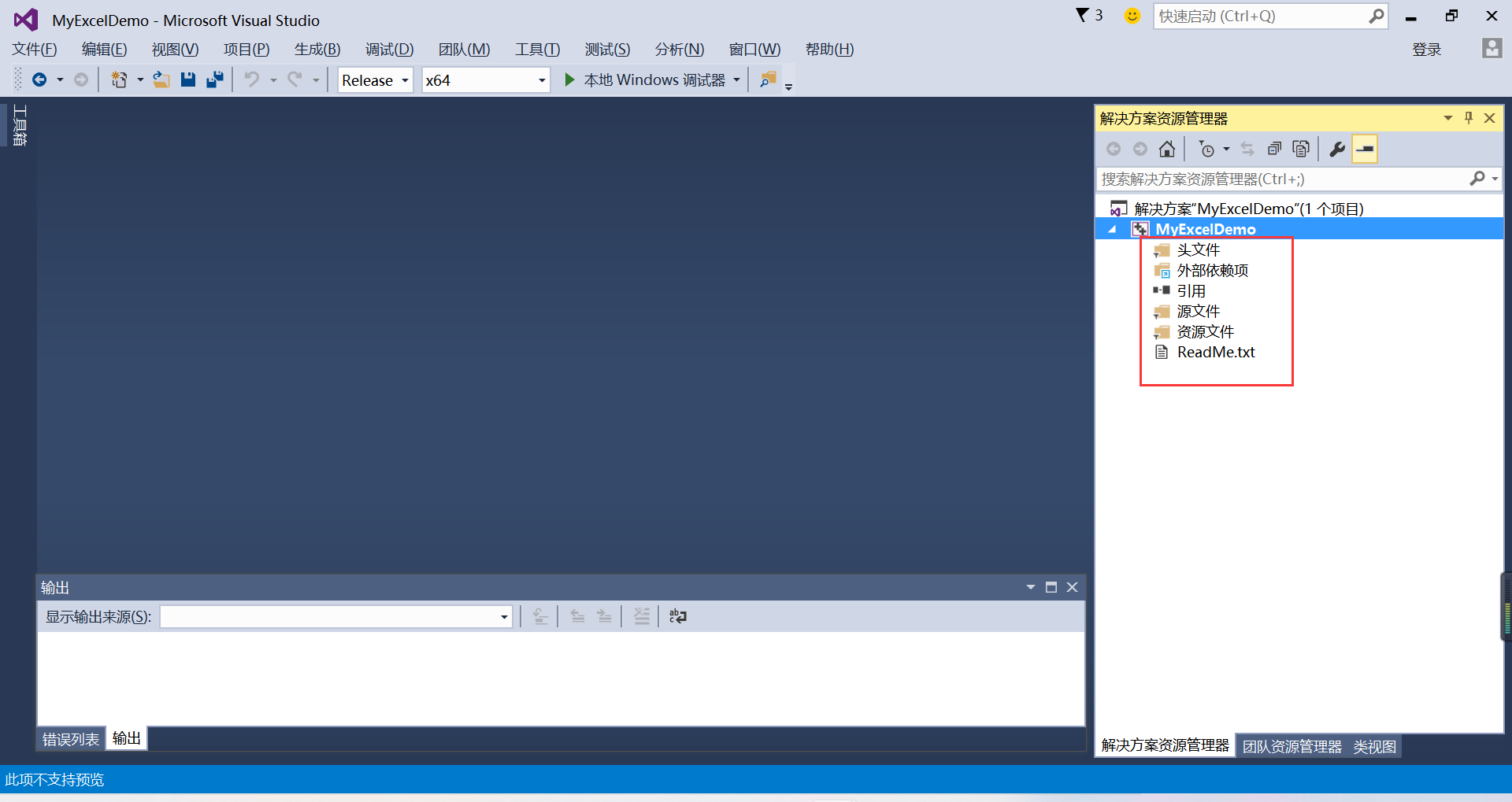
Task: Open the 工具箱 side tab
Action: 20,125
